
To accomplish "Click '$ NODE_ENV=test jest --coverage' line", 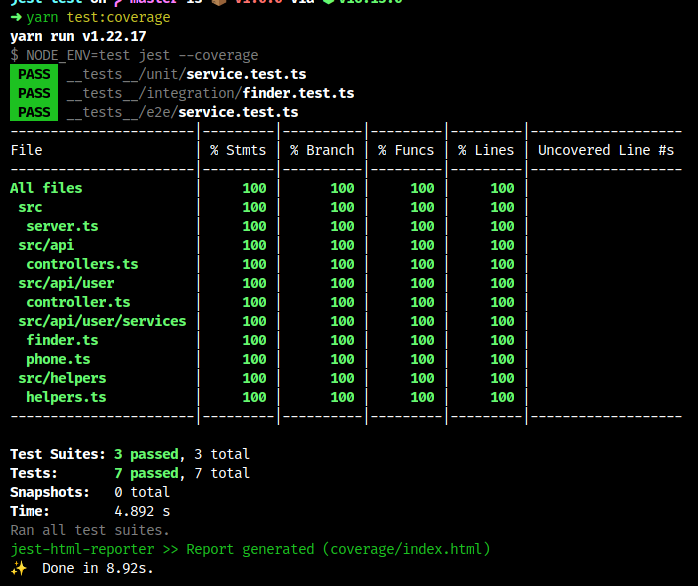I will tap(134, 55).
